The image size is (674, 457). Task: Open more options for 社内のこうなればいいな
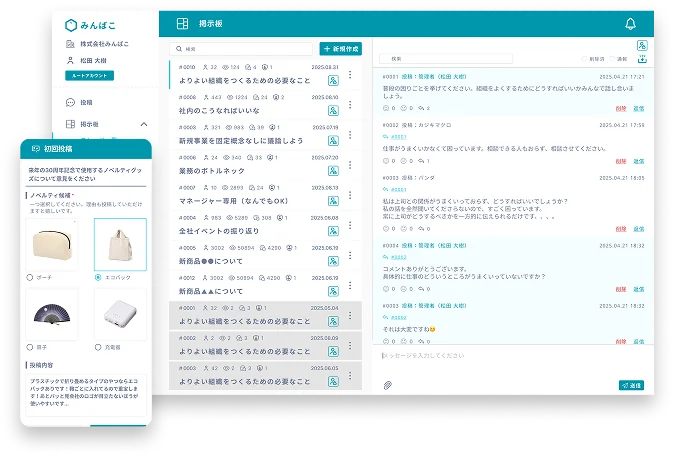350,105
